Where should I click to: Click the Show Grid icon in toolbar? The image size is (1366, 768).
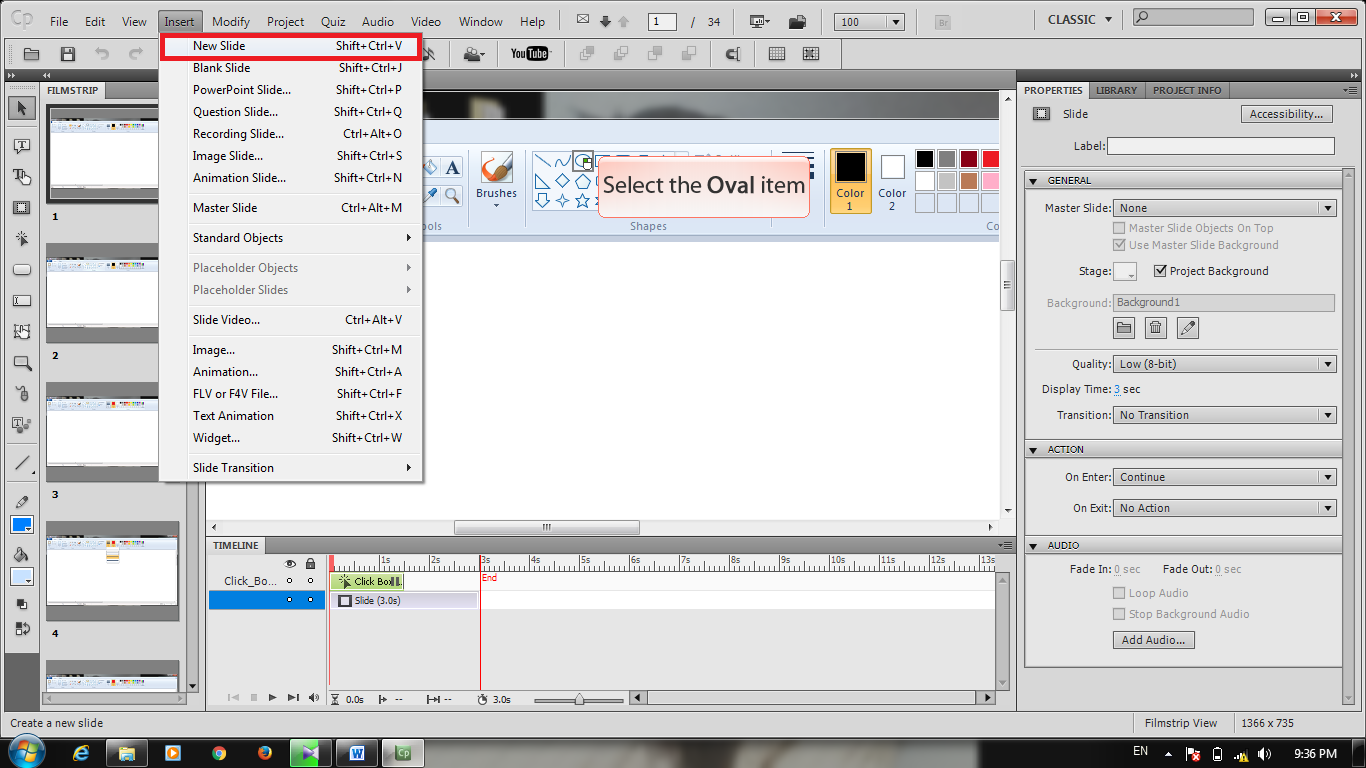coord(777,54)
